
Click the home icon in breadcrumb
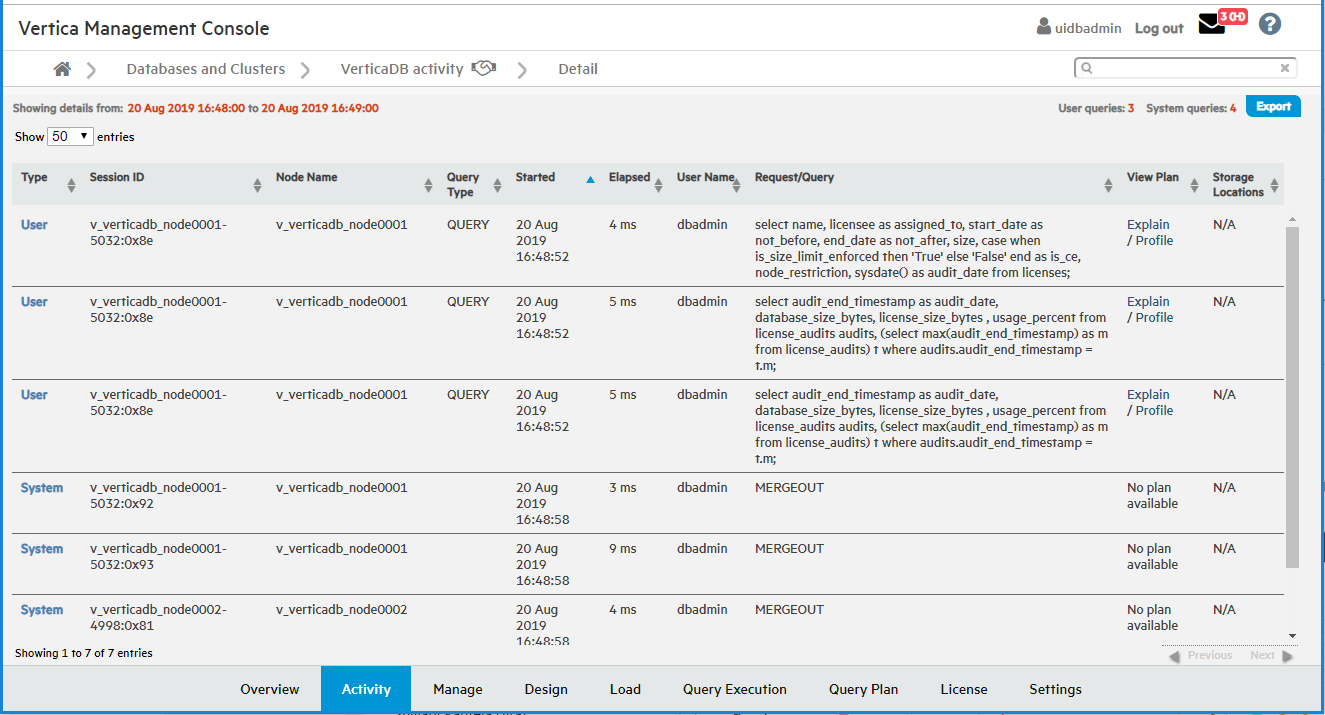[x=62, y=69]
